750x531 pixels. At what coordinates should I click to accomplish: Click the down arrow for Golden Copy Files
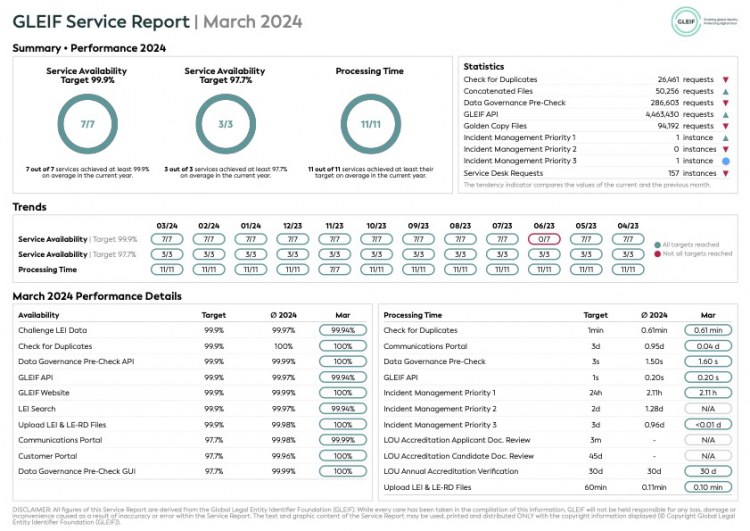(x=725, y=126)
